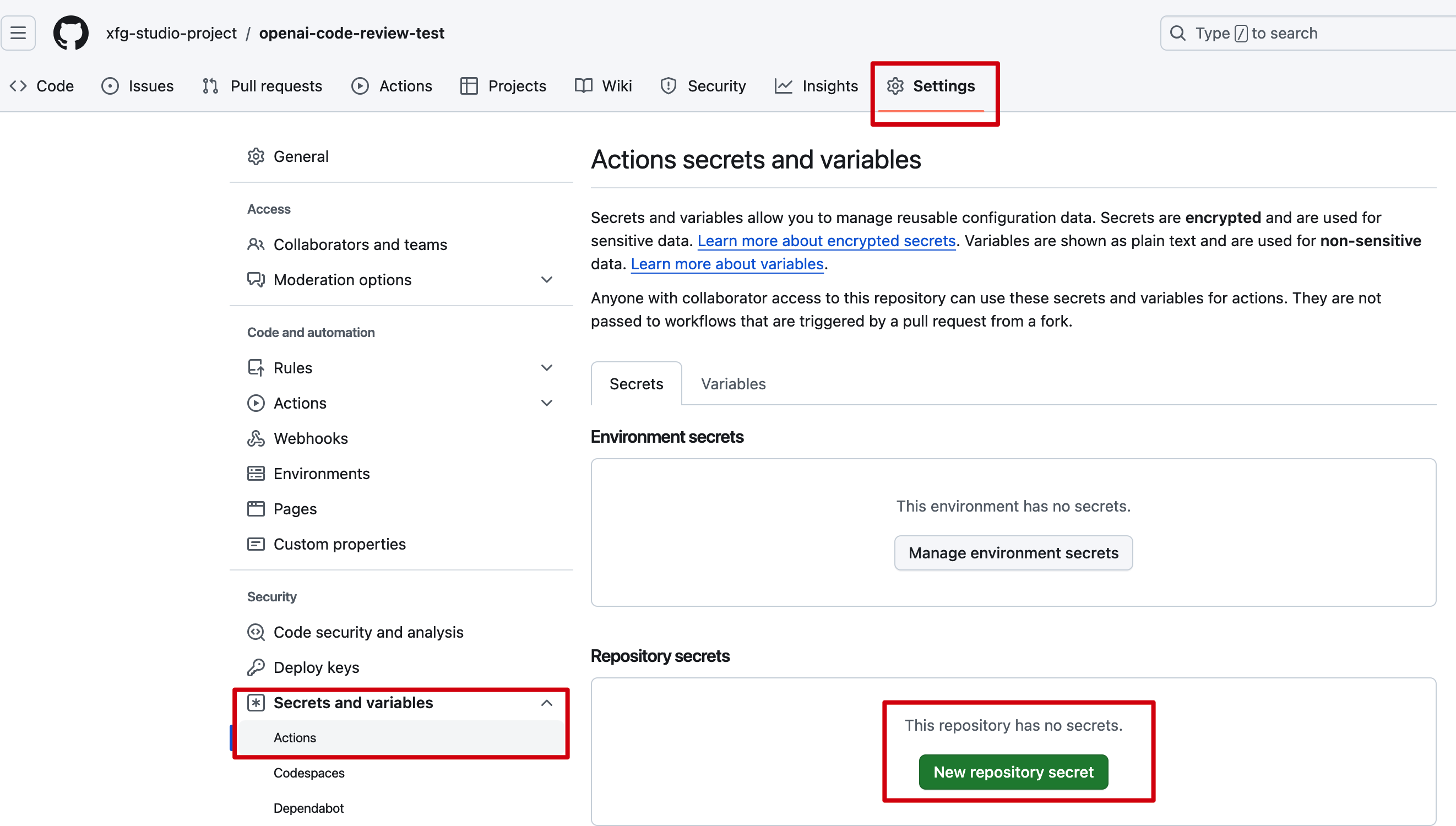Click New repository secret button

click(x=1013, y=772)
